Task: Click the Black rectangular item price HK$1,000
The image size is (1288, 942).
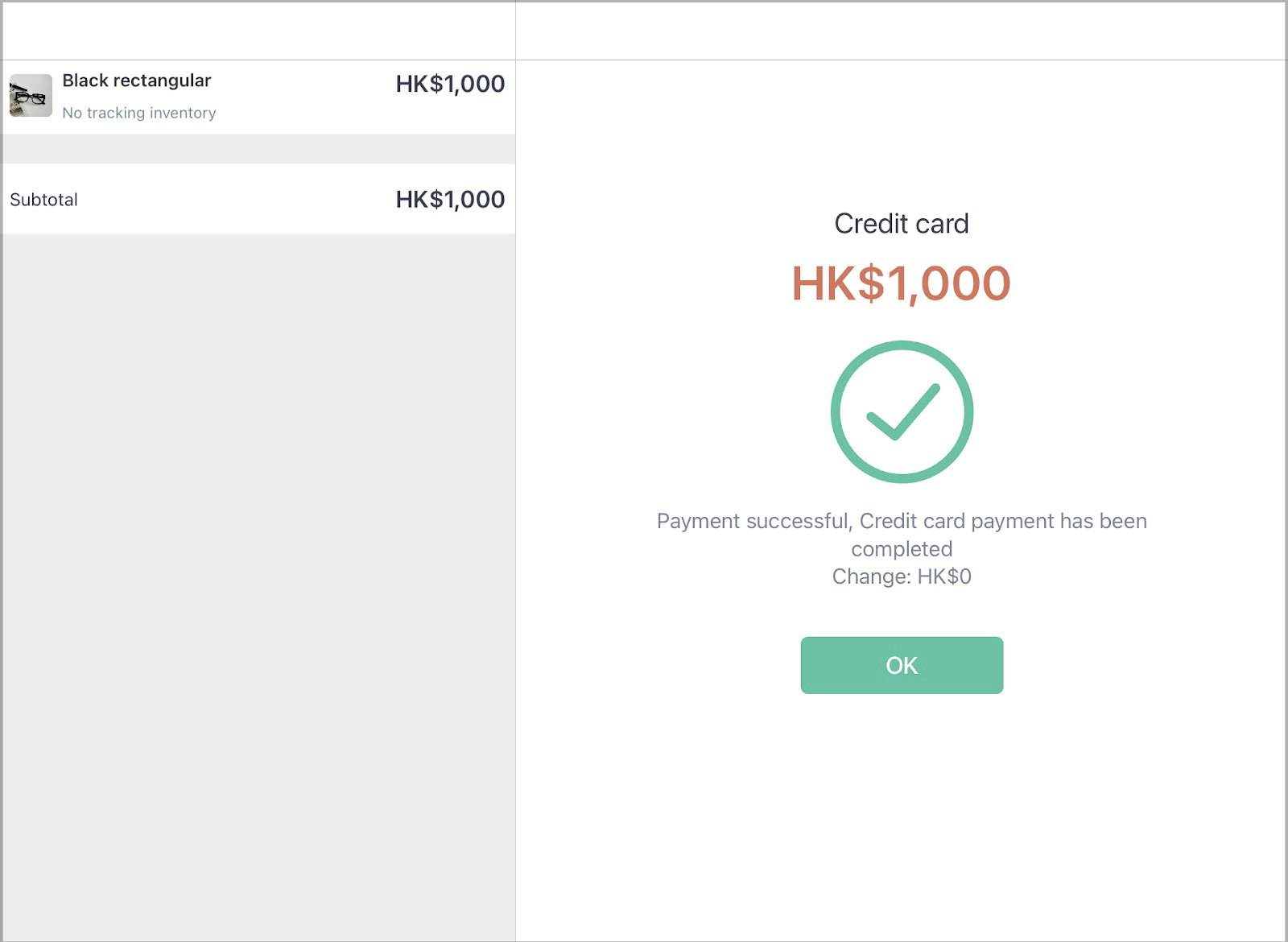Action: coord(450,84)
